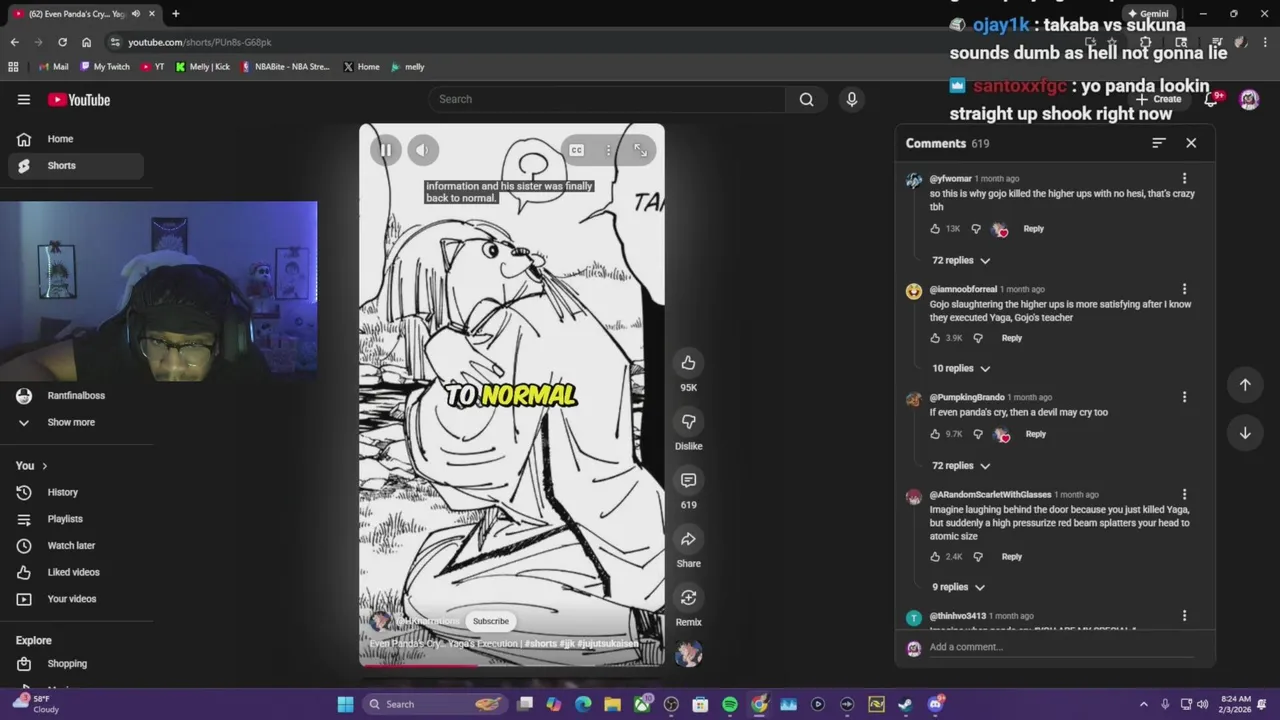Open the YouTube hamburger guide menu
Image resolution: width=1280 pixels, height=720 pixels.
24,99
